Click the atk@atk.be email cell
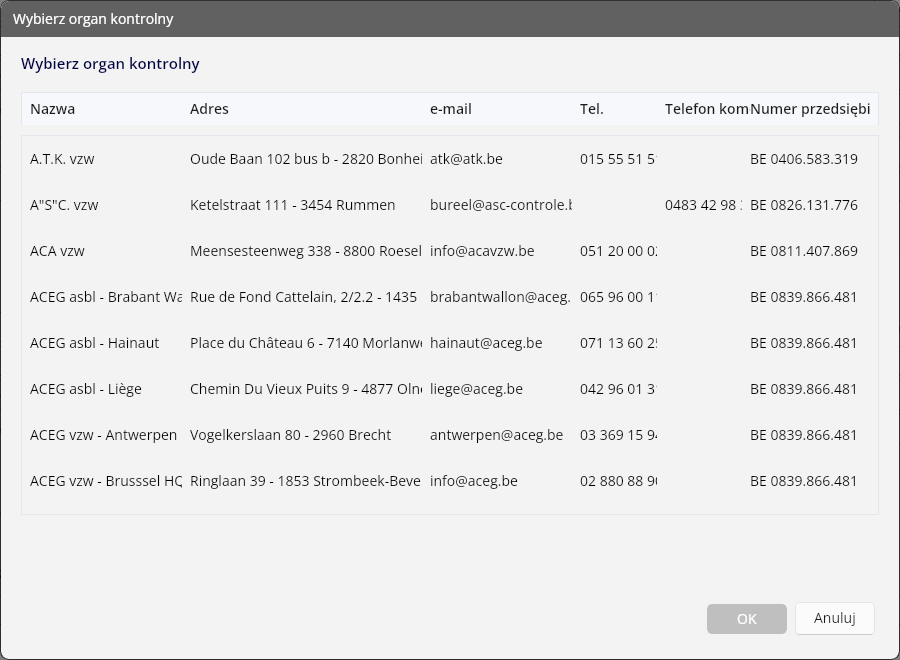Viewport: 900px width, 660px height. tap(466, 159)
